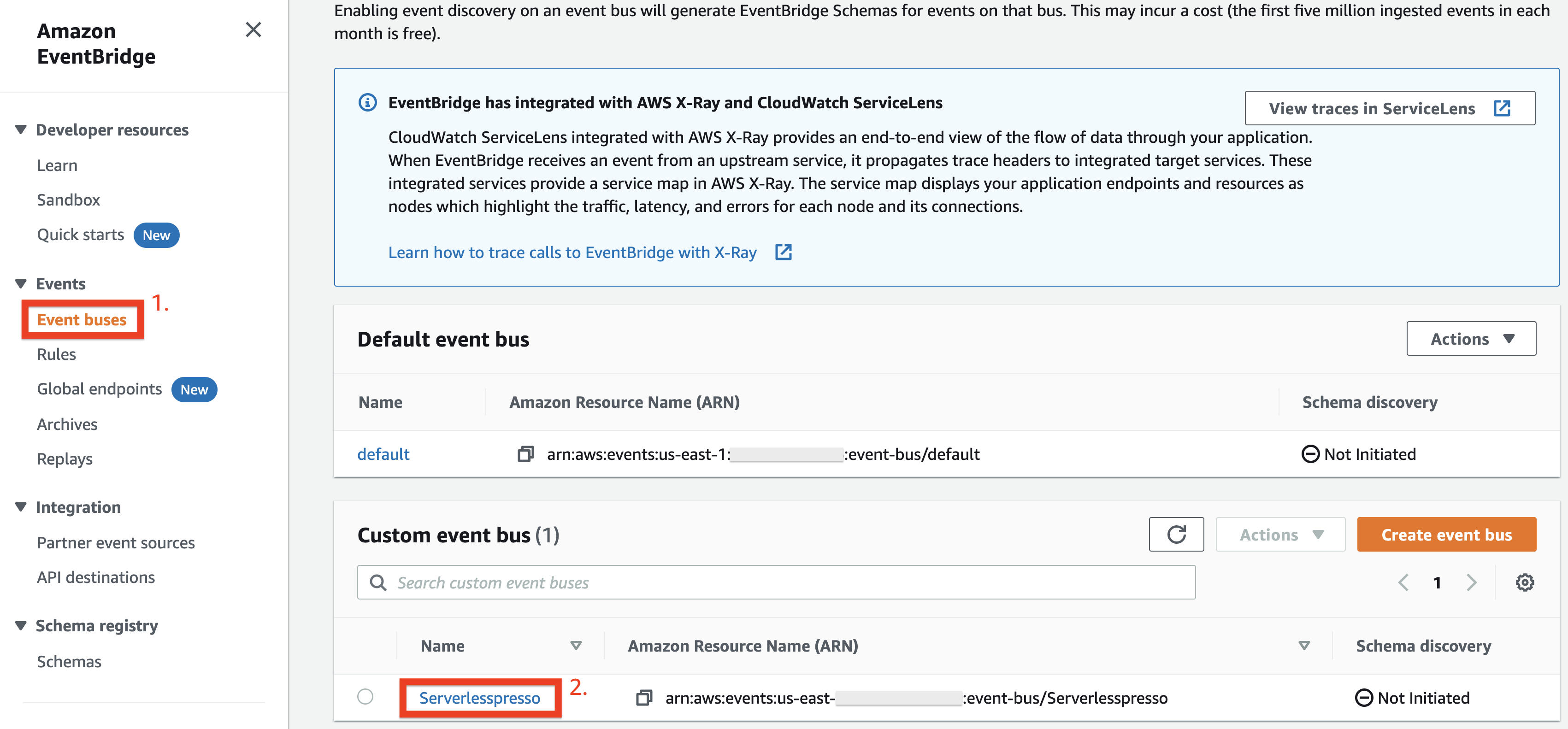Image resolution: width=1568 pixels, height=729 pixels.
Task: Navigate to Rules
Action: point(57,354)
